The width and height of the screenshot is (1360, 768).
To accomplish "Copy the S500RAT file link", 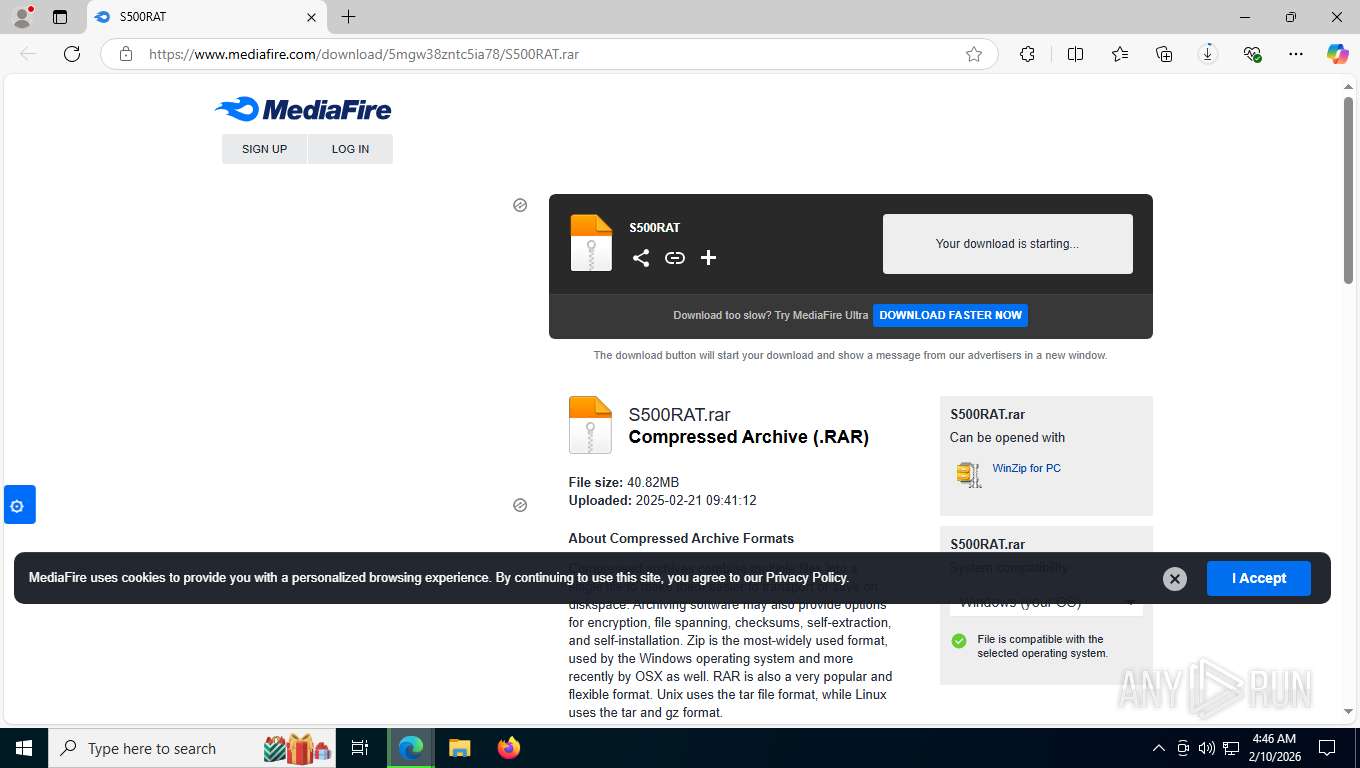I will 675,258.
